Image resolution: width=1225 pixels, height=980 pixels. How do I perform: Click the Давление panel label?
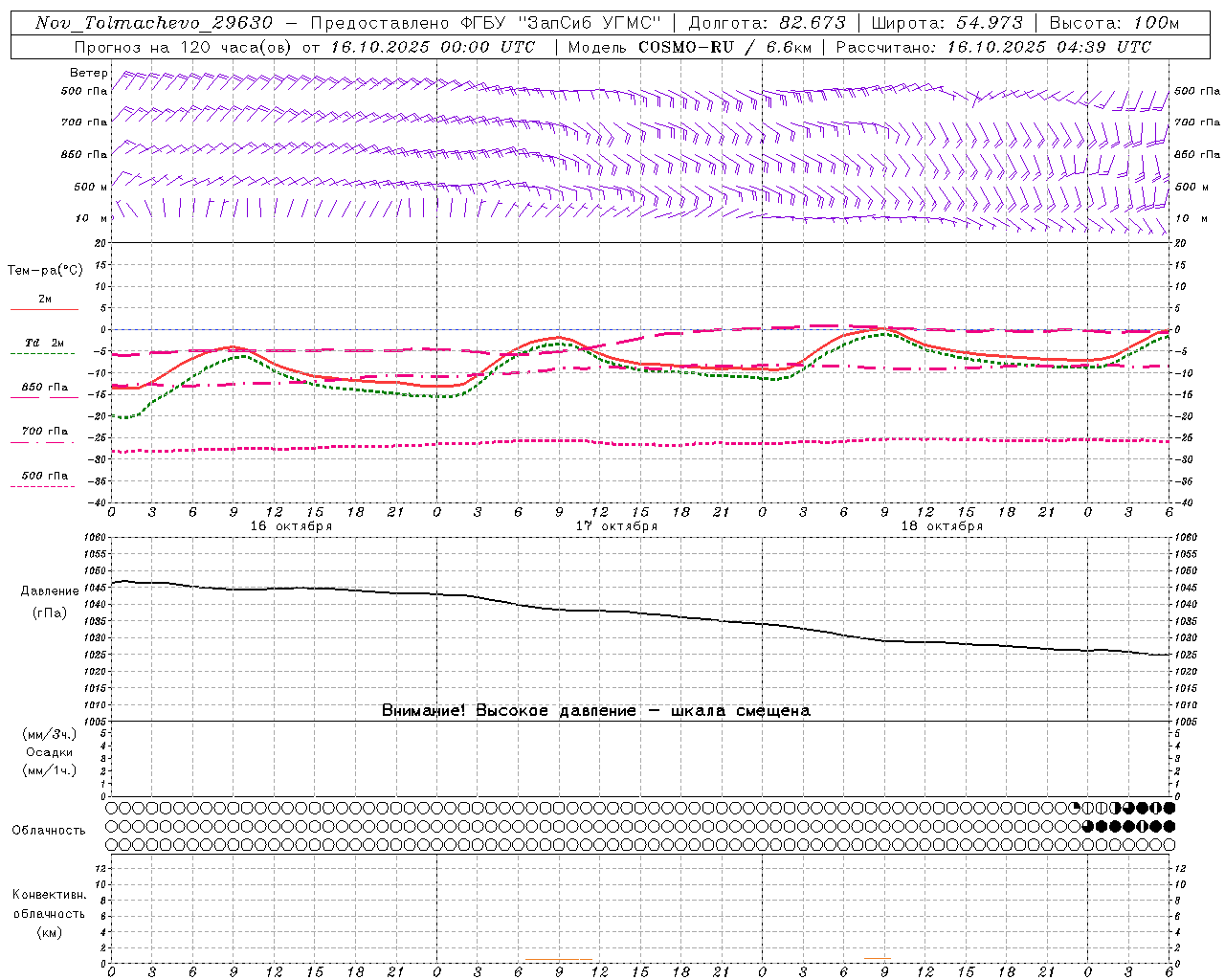tap(50, 591)
